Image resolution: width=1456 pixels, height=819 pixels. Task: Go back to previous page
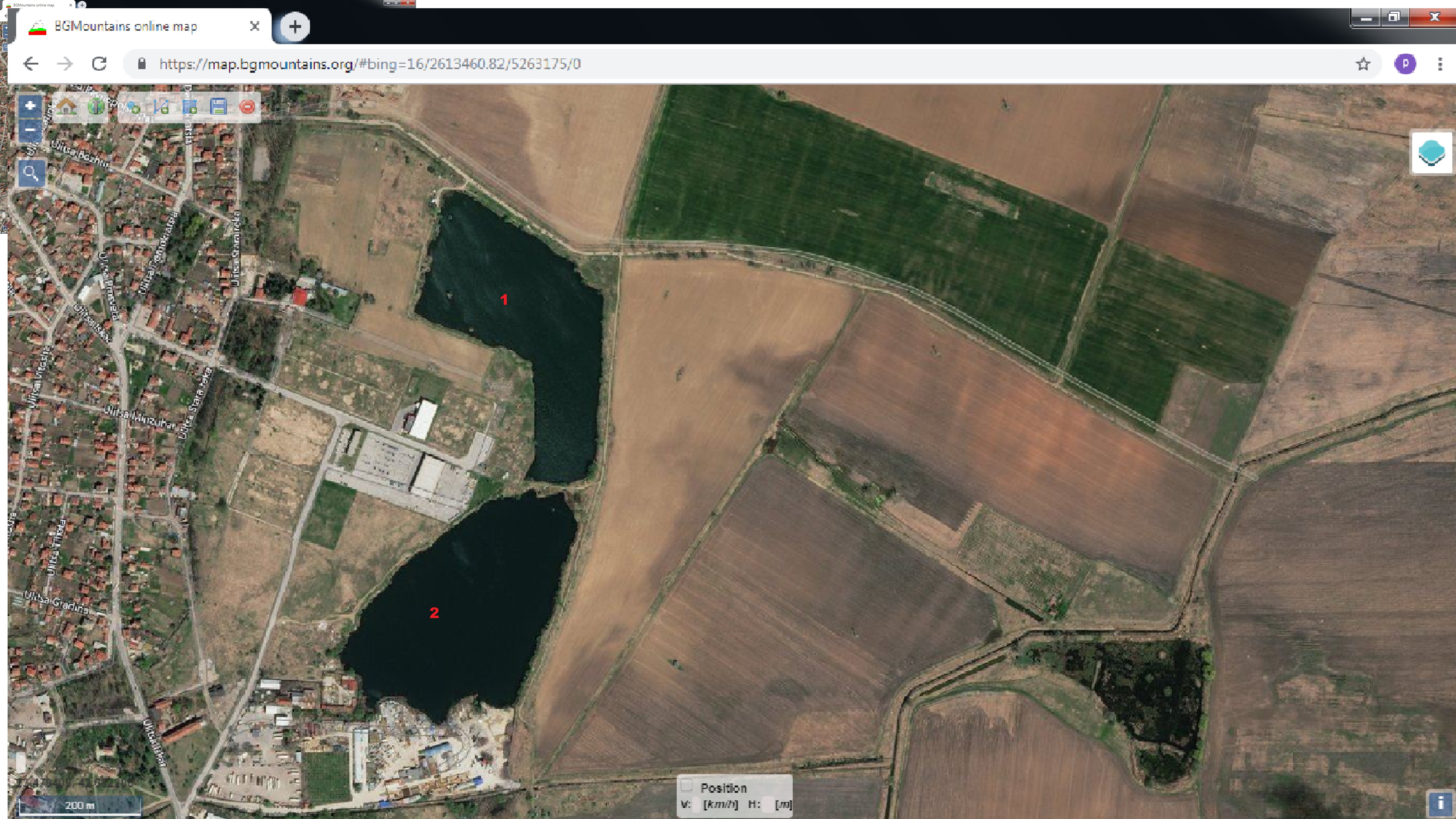31,64
